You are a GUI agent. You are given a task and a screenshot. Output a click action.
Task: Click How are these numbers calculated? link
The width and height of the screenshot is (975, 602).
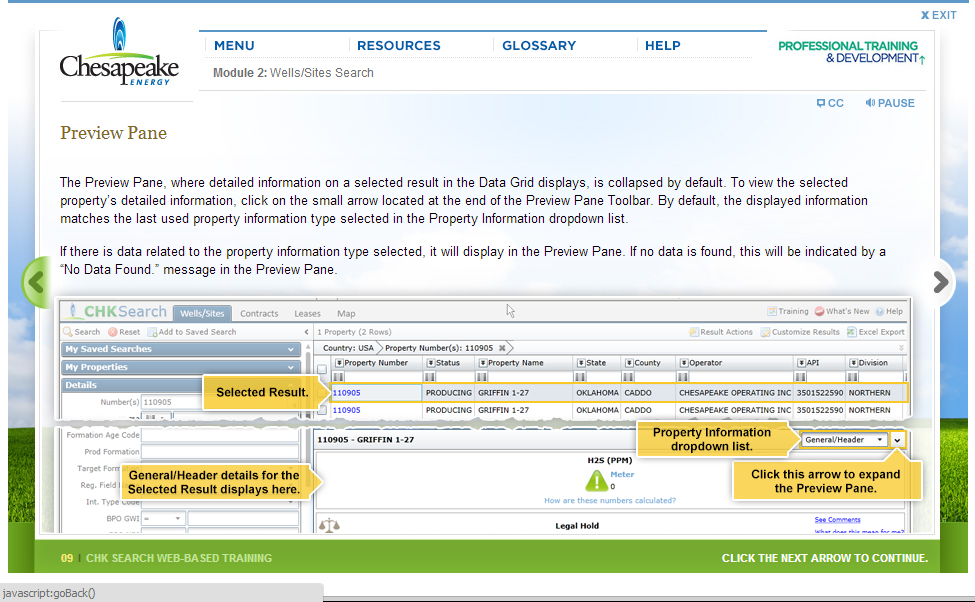tap(609, 501)
